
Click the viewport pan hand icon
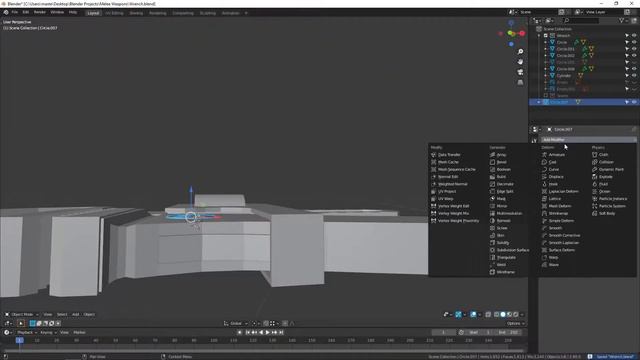click(520, 62)
